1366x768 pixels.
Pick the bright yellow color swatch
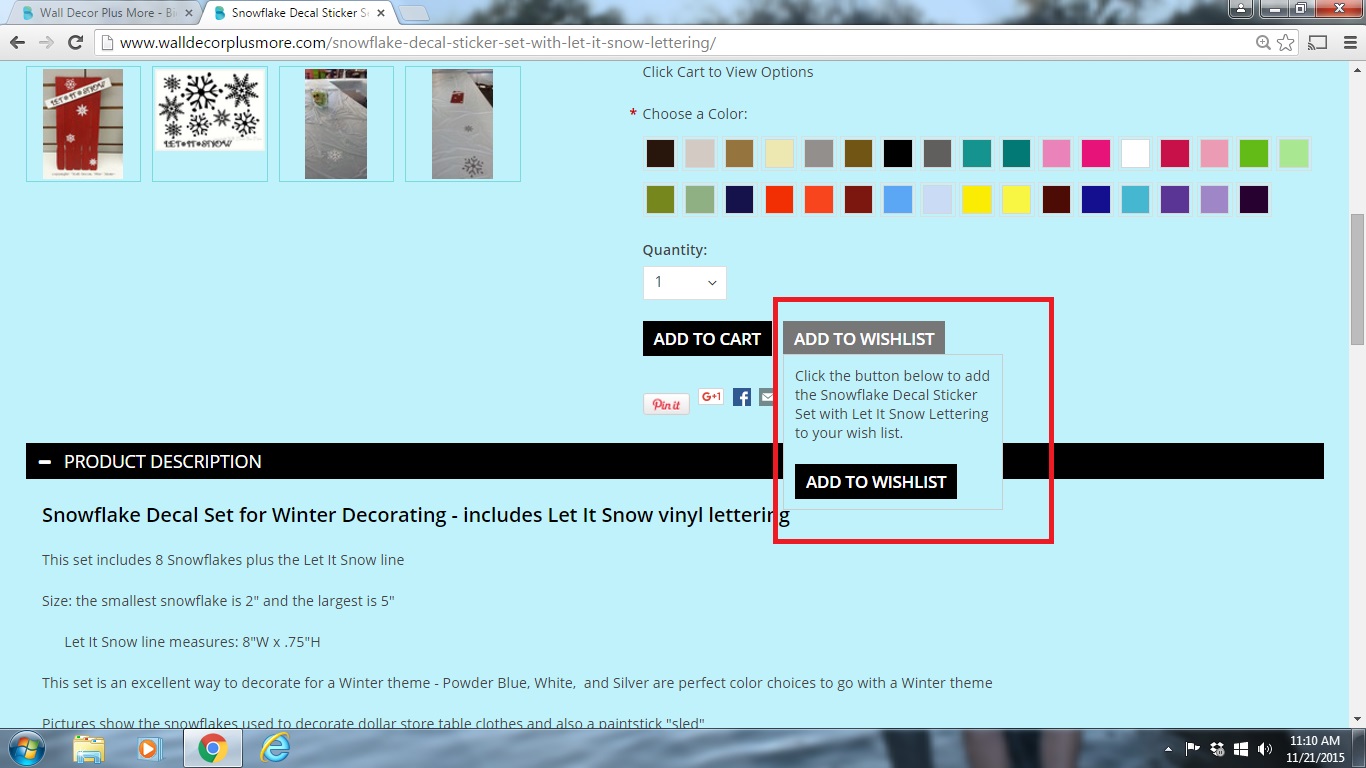(976, 199)
